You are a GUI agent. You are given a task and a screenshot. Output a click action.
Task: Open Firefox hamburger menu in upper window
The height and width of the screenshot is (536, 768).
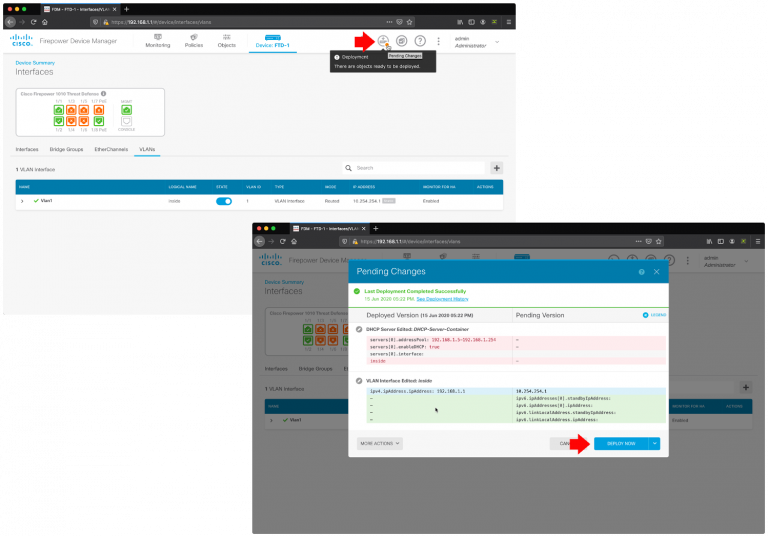point(508,22)
